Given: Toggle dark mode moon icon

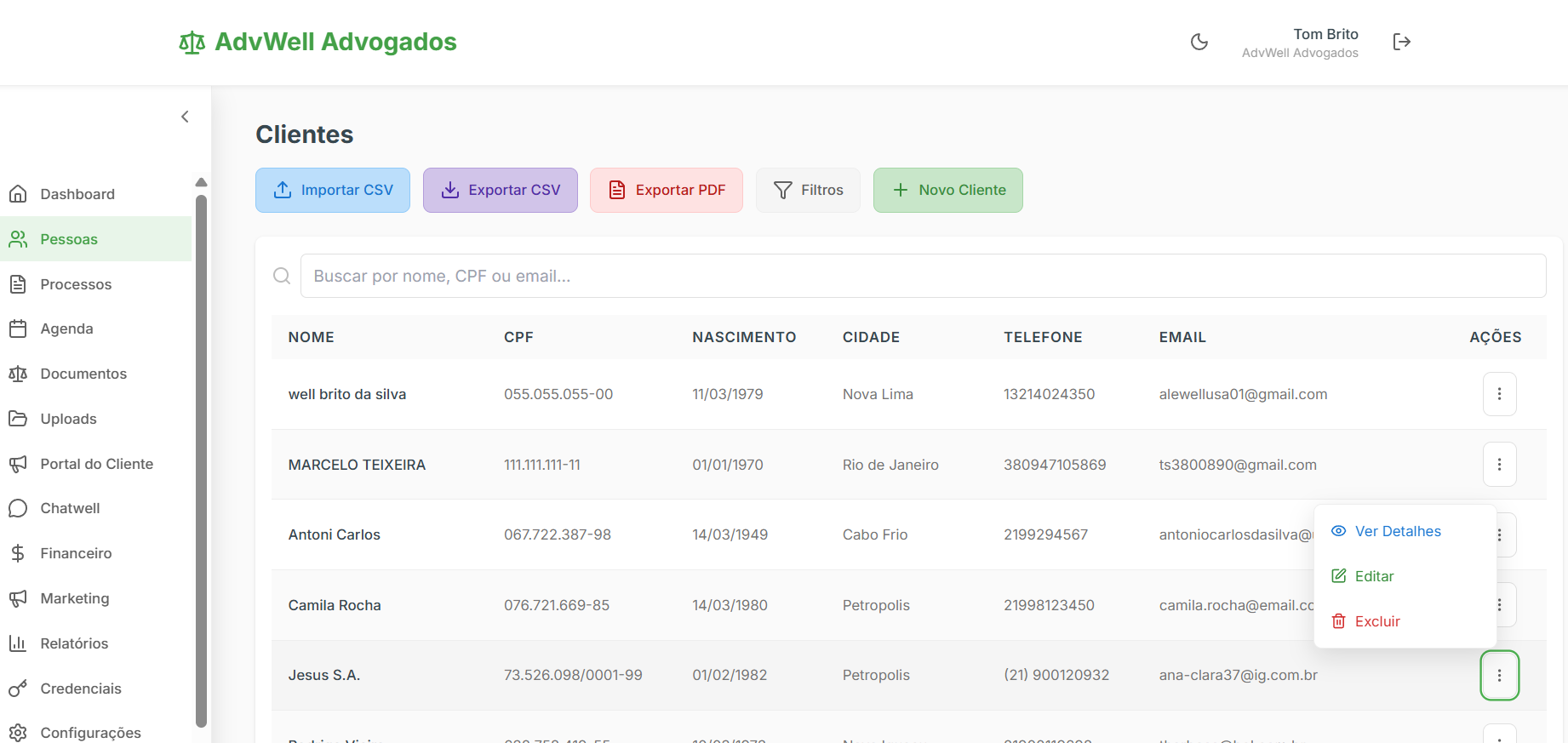Looking at the screenshot, I should [x=1199, y=42].
